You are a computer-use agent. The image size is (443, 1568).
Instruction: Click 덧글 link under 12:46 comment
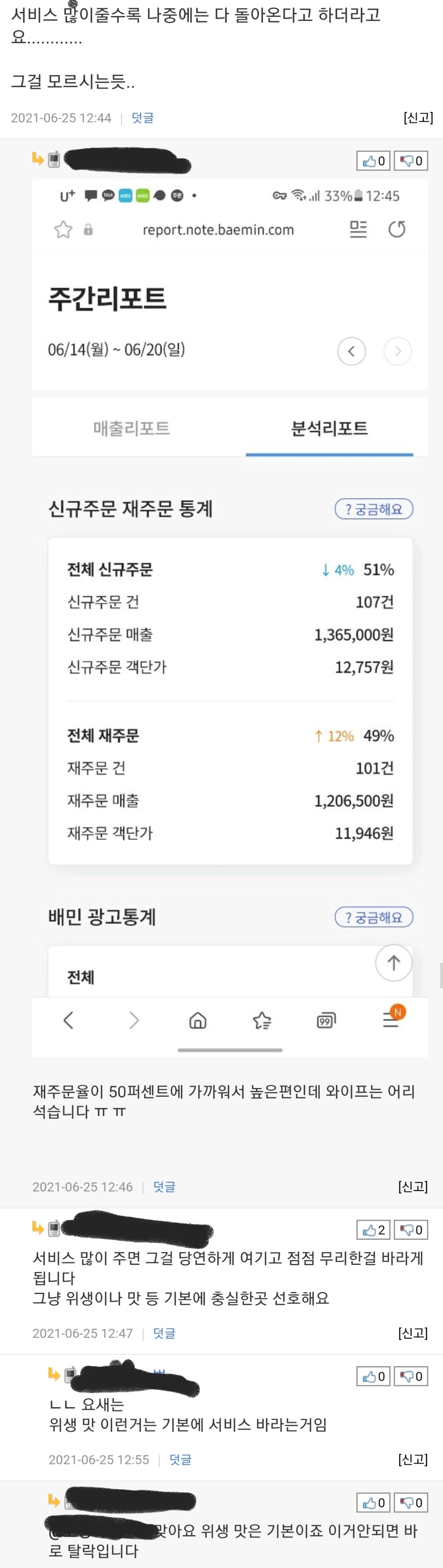click(x=164, y=1186)
